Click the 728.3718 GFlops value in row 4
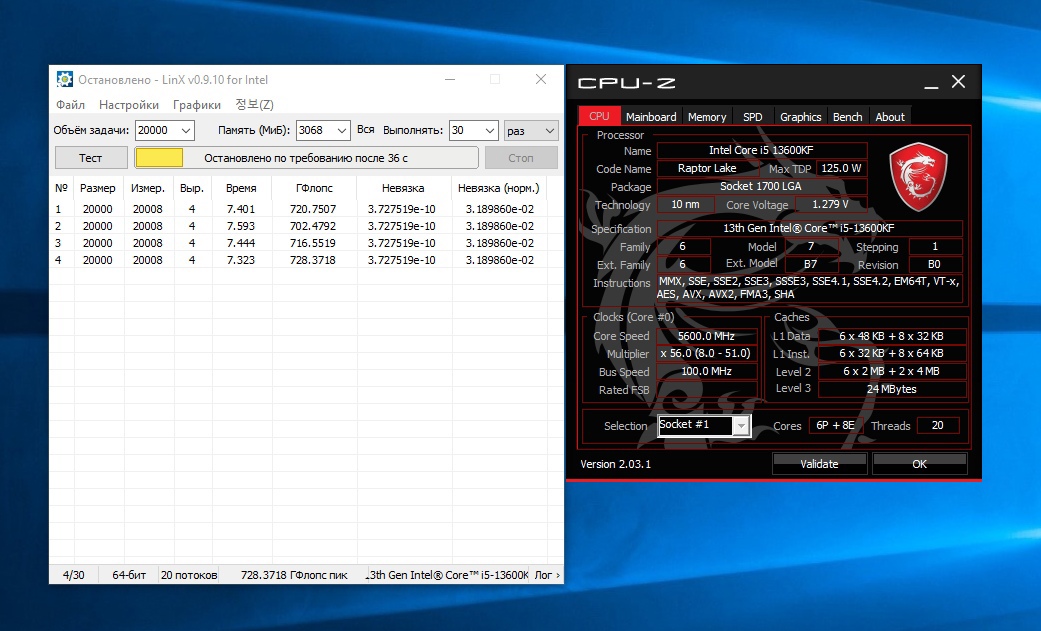 click(313, 260)
